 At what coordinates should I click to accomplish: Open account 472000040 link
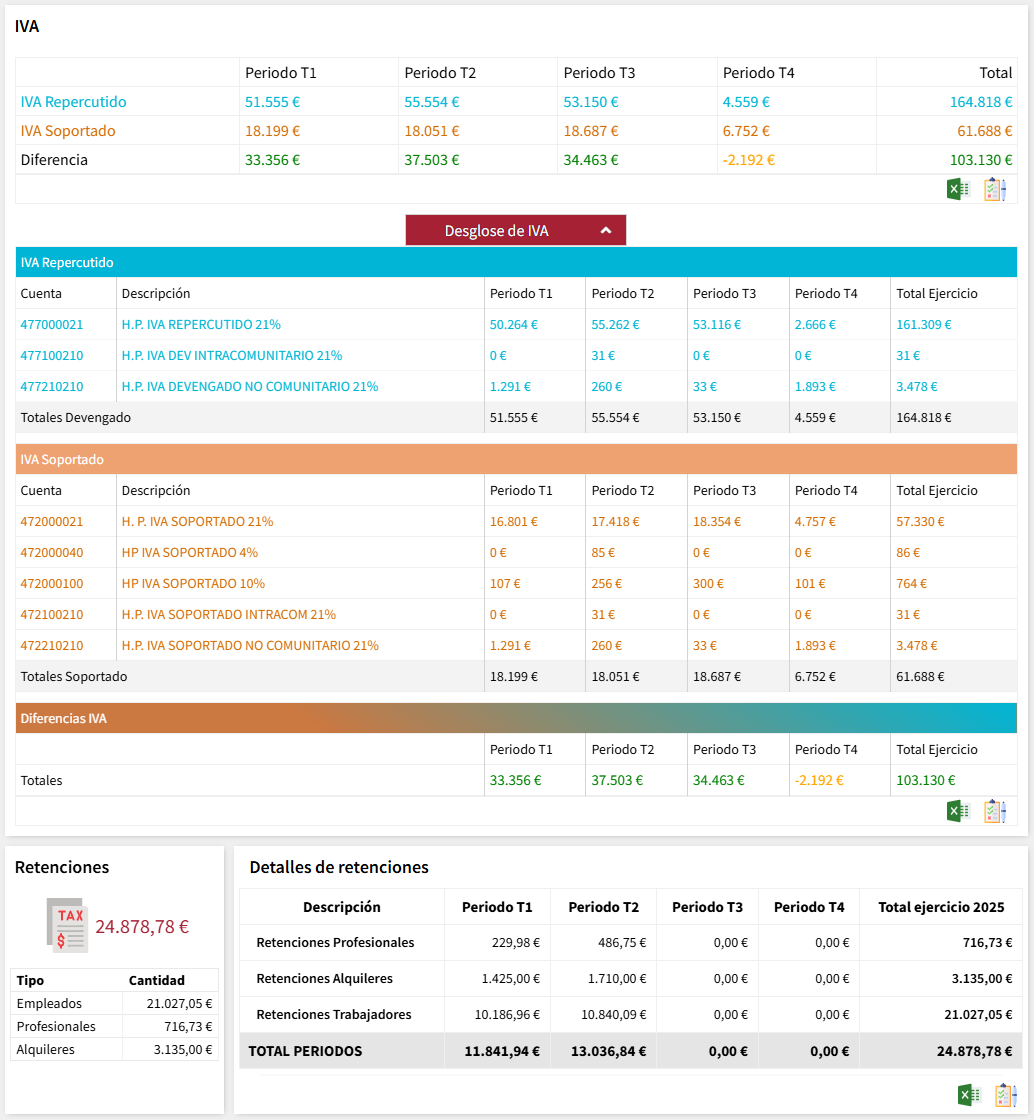point(52,553)
